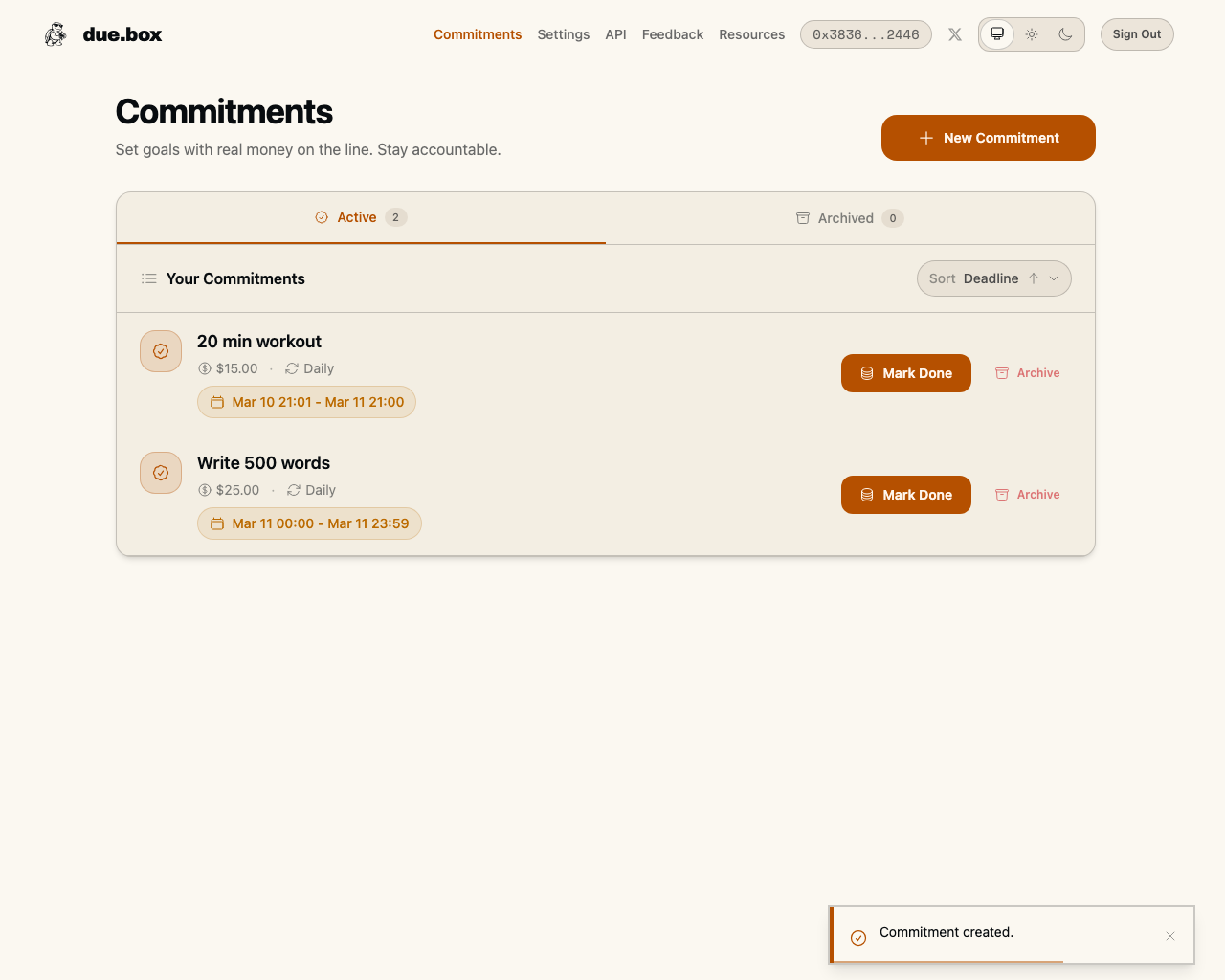Dismiss the Commitment created notification

(1169, 936)
